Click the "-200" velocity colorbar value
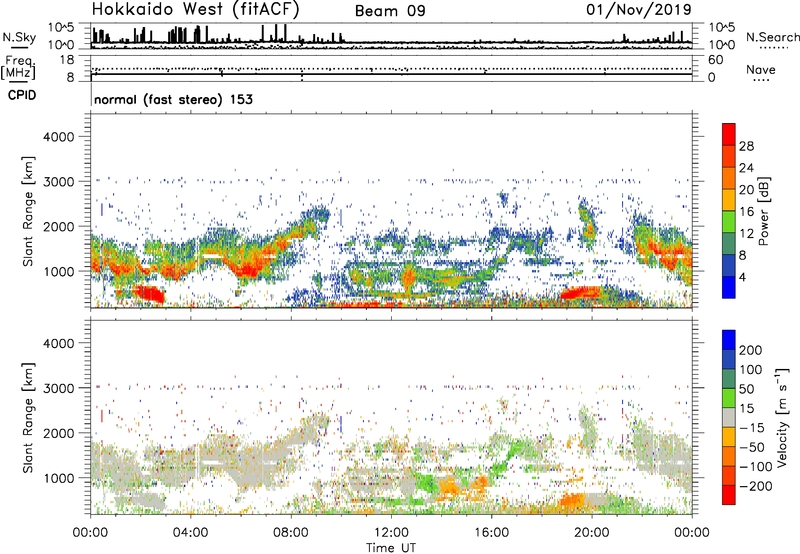800x554 pixels. (x=755, y=486)
